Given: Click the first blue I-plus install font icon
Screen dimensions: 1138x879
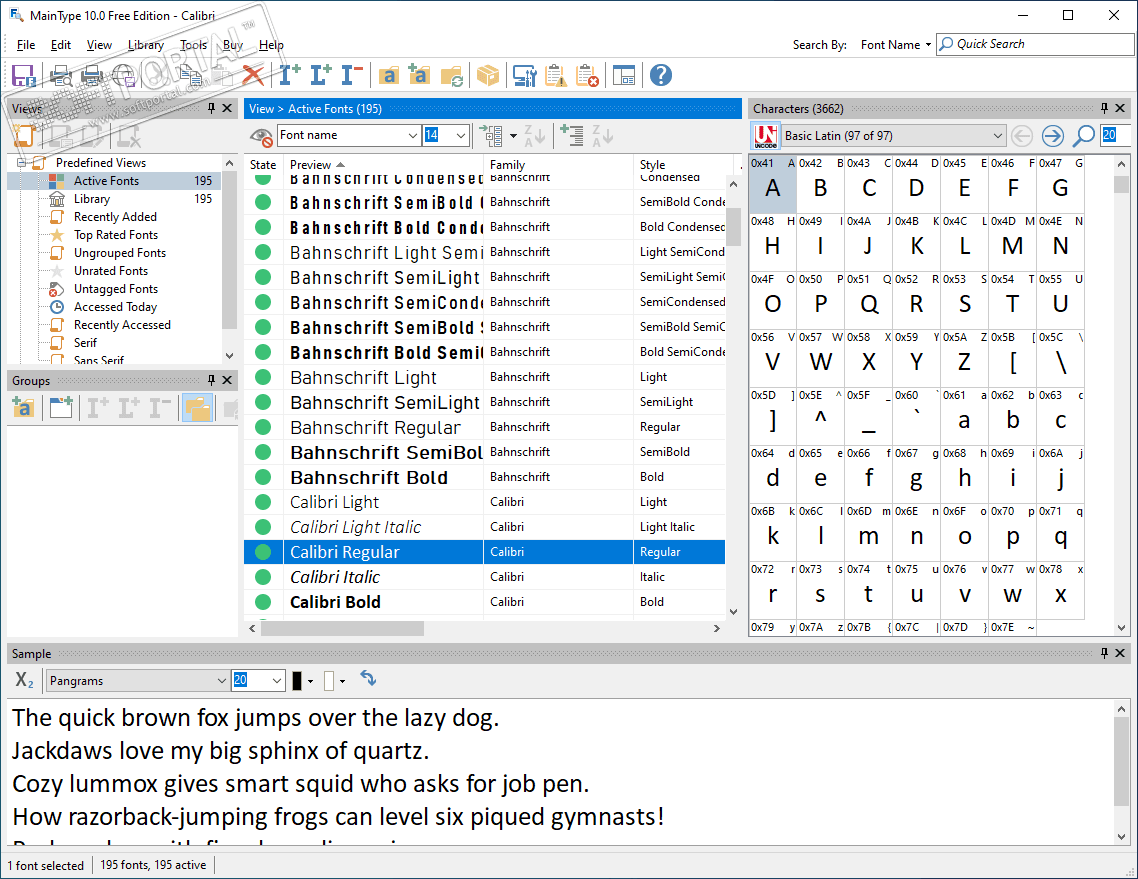Looking at the screenshot, I should (x=290, y=75).
